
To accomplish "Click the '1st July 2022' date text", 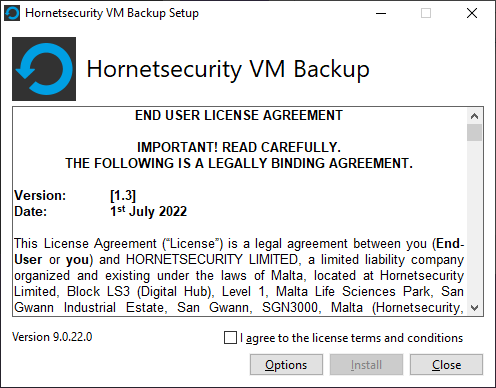I will (148, 211).
